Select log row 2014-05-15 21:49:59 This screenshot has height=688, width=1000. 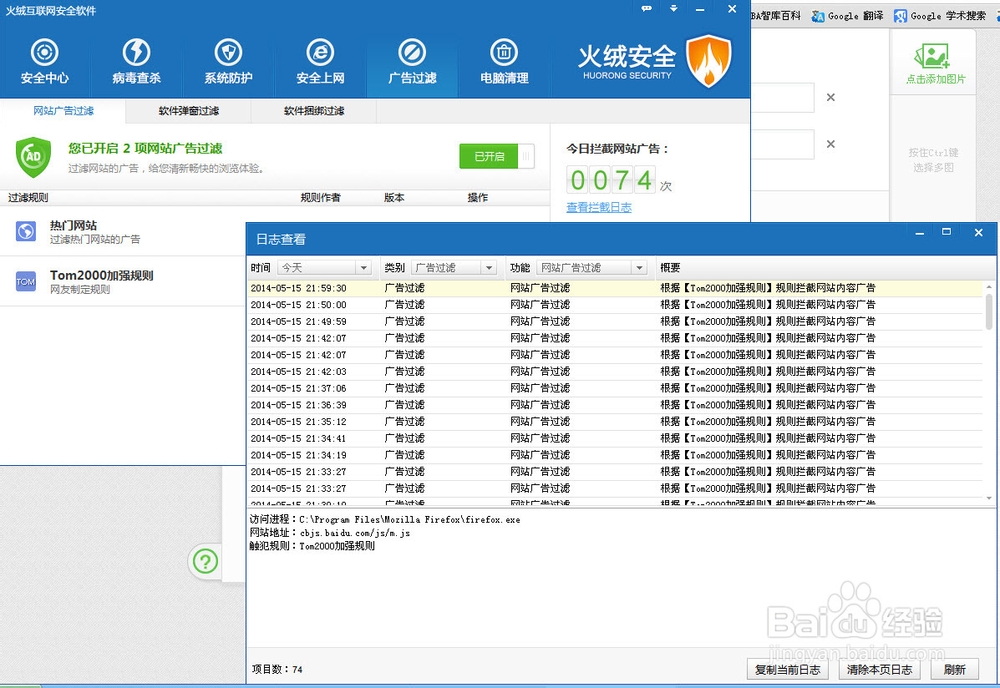coord(615,321)
